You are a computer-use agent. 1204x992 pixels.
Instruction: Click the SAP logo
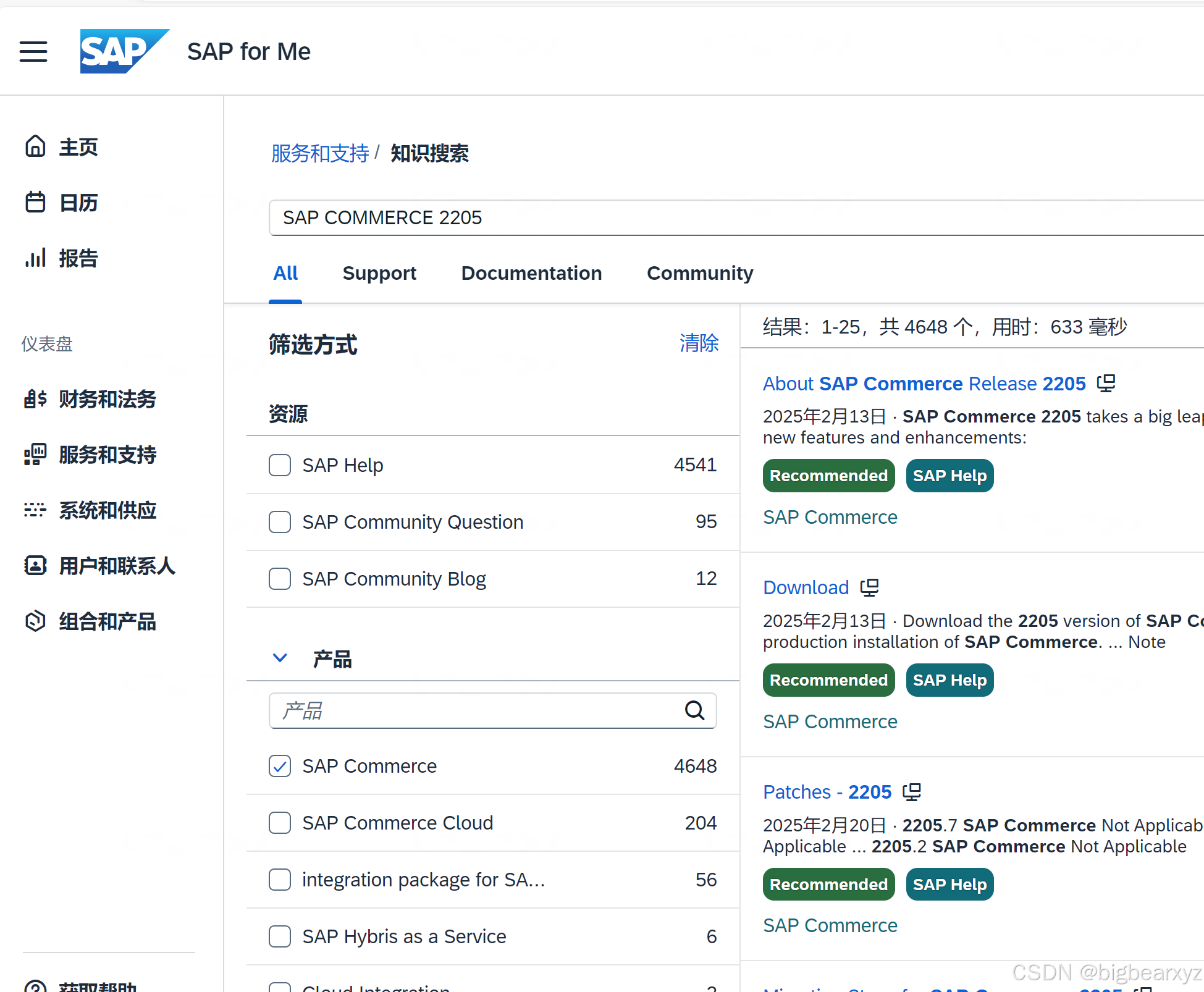[x=124, y=51]
